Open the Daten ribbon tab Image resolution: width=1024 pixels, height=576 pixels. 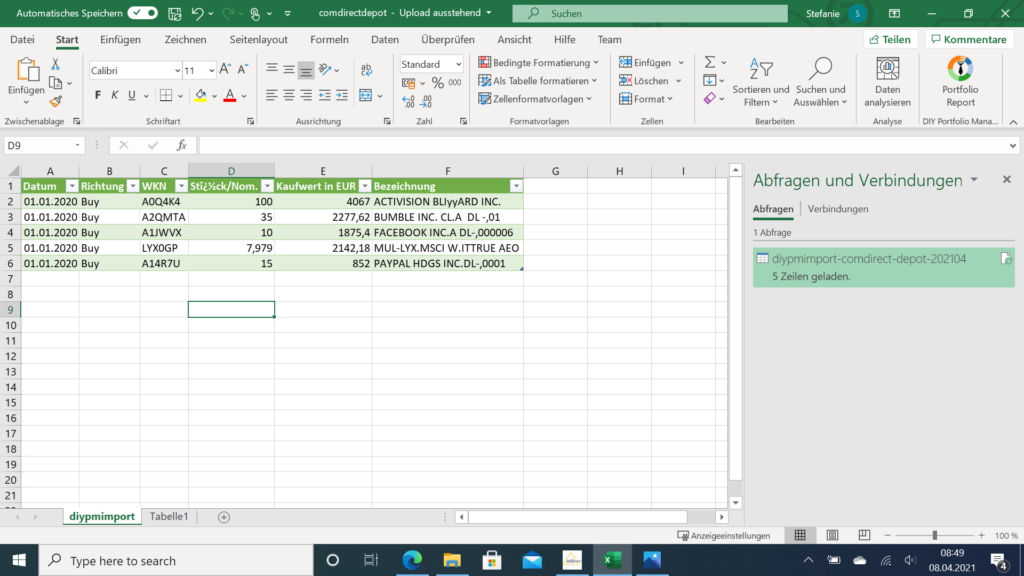pyautogui.click(x=385, y=39)
